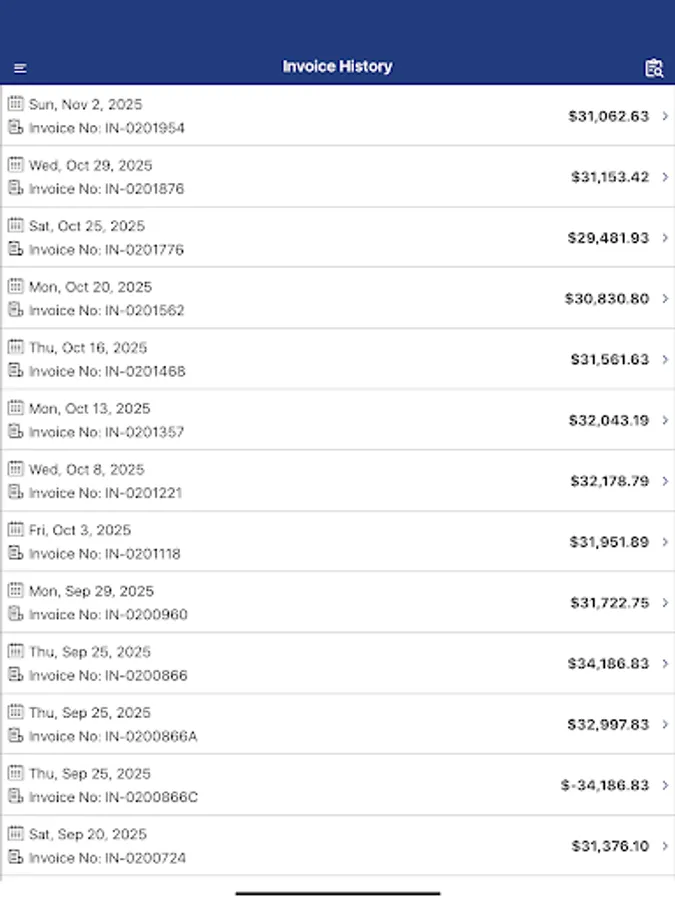Click the invoice icon beside IN-0200866C
675x900 pixels.
pos(14,797)
